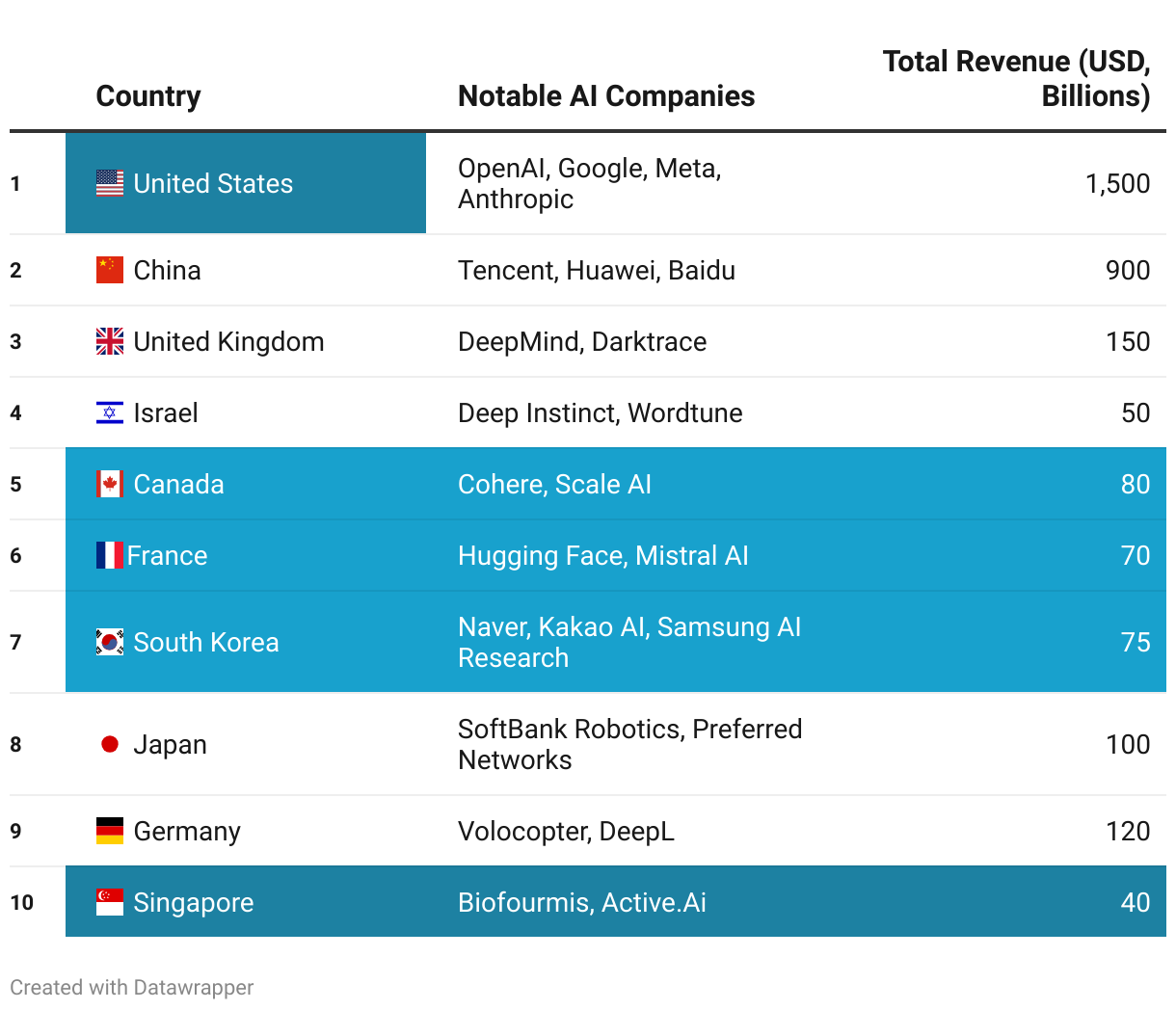Open the Created with Datawrapper link

[x=132, y=988]
